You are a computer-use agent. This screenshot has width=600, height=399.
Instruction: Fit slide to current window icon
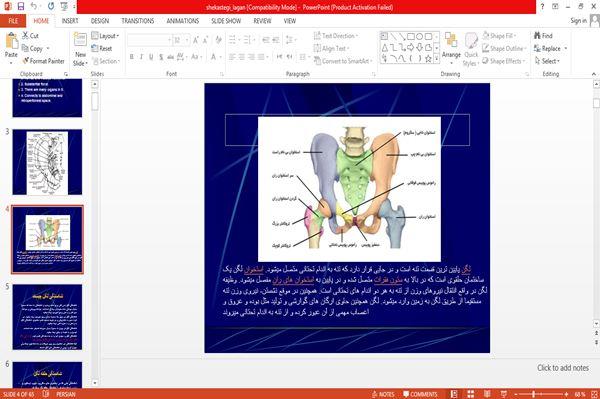594,394
